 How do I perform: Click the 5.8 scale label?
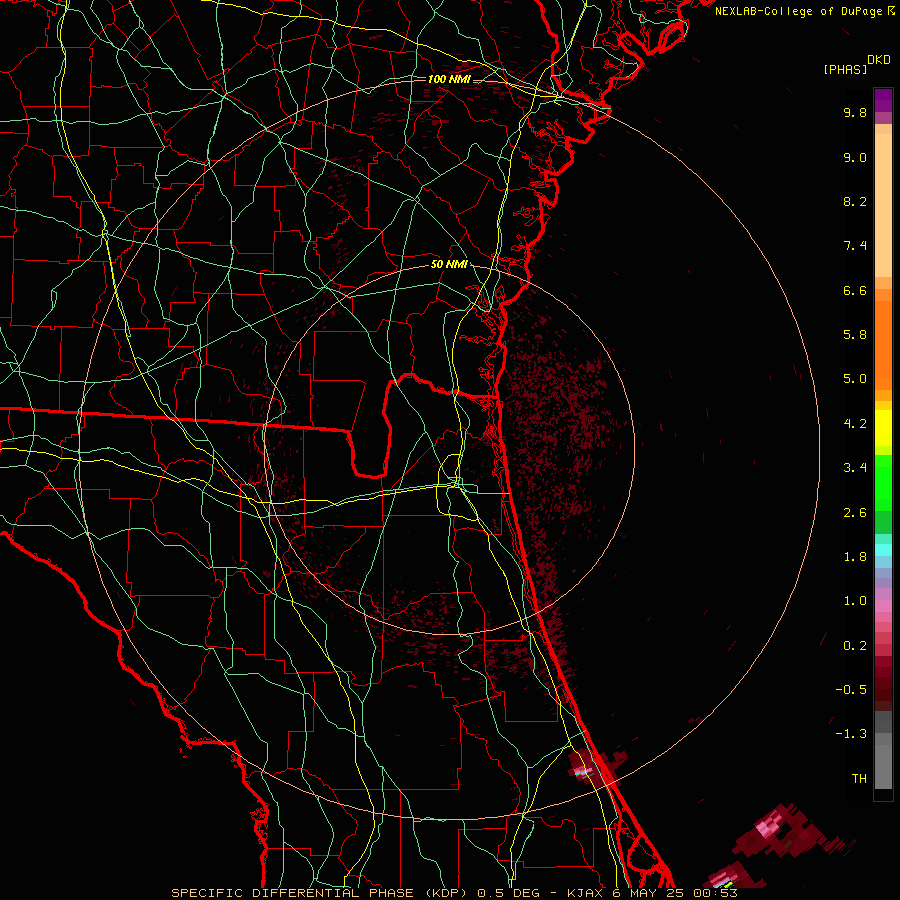[855, 335]
